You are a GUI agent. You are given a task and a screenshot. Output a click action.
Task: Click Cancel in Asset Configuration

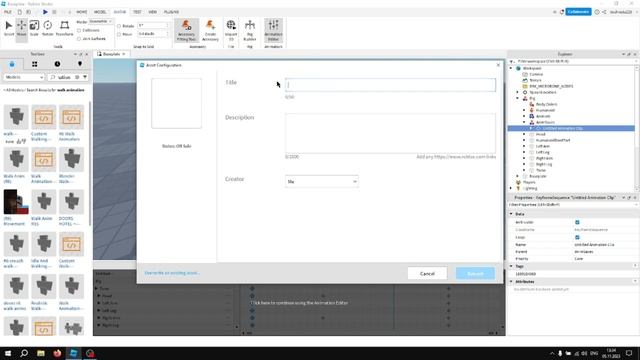(x=427, y=273)
